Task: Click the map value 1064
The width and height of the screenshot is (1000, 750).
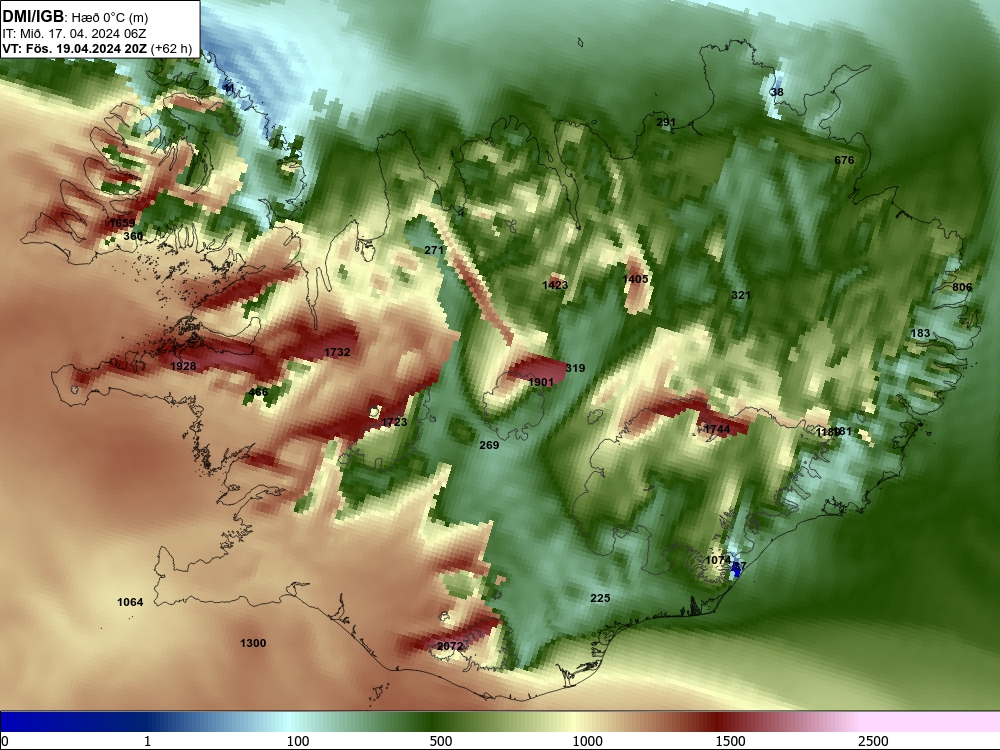Action: click(x=130, y=602)
